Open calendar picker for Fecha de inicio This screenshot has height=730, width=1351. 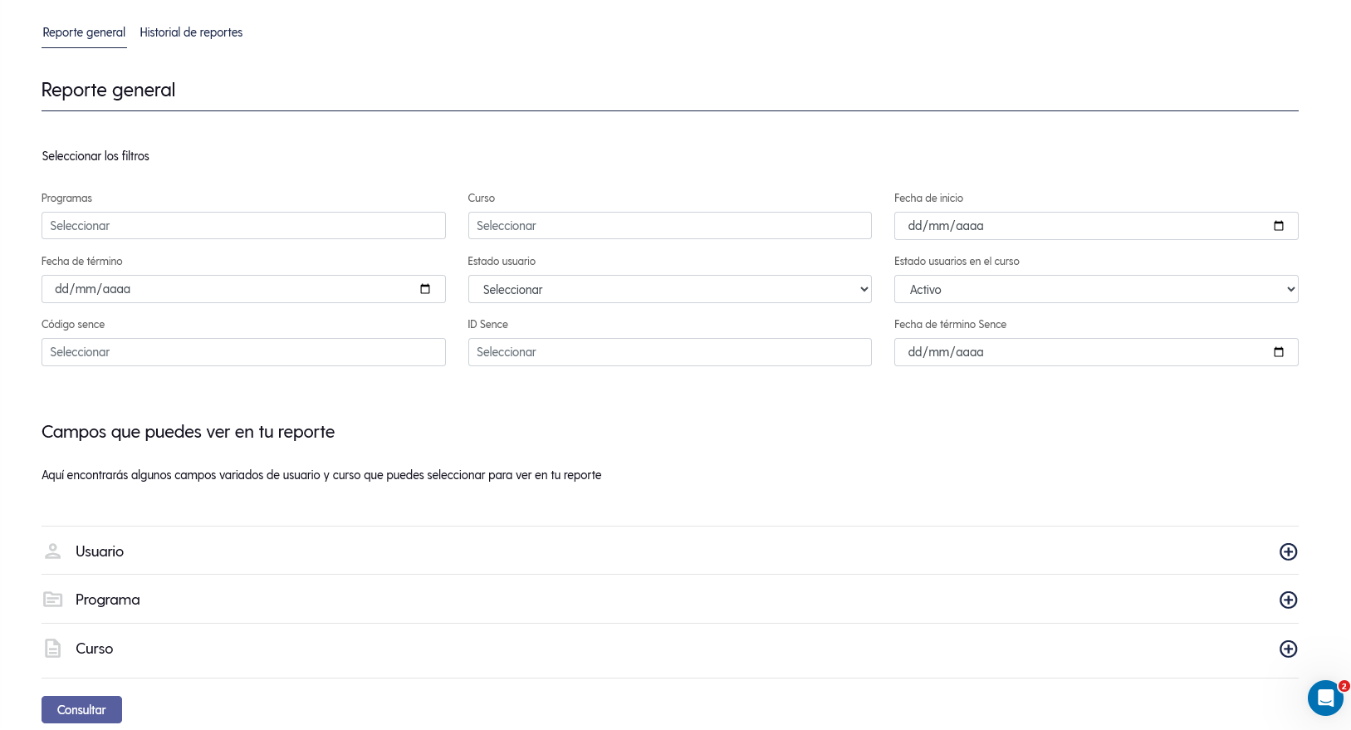[x=1279, y=226]
